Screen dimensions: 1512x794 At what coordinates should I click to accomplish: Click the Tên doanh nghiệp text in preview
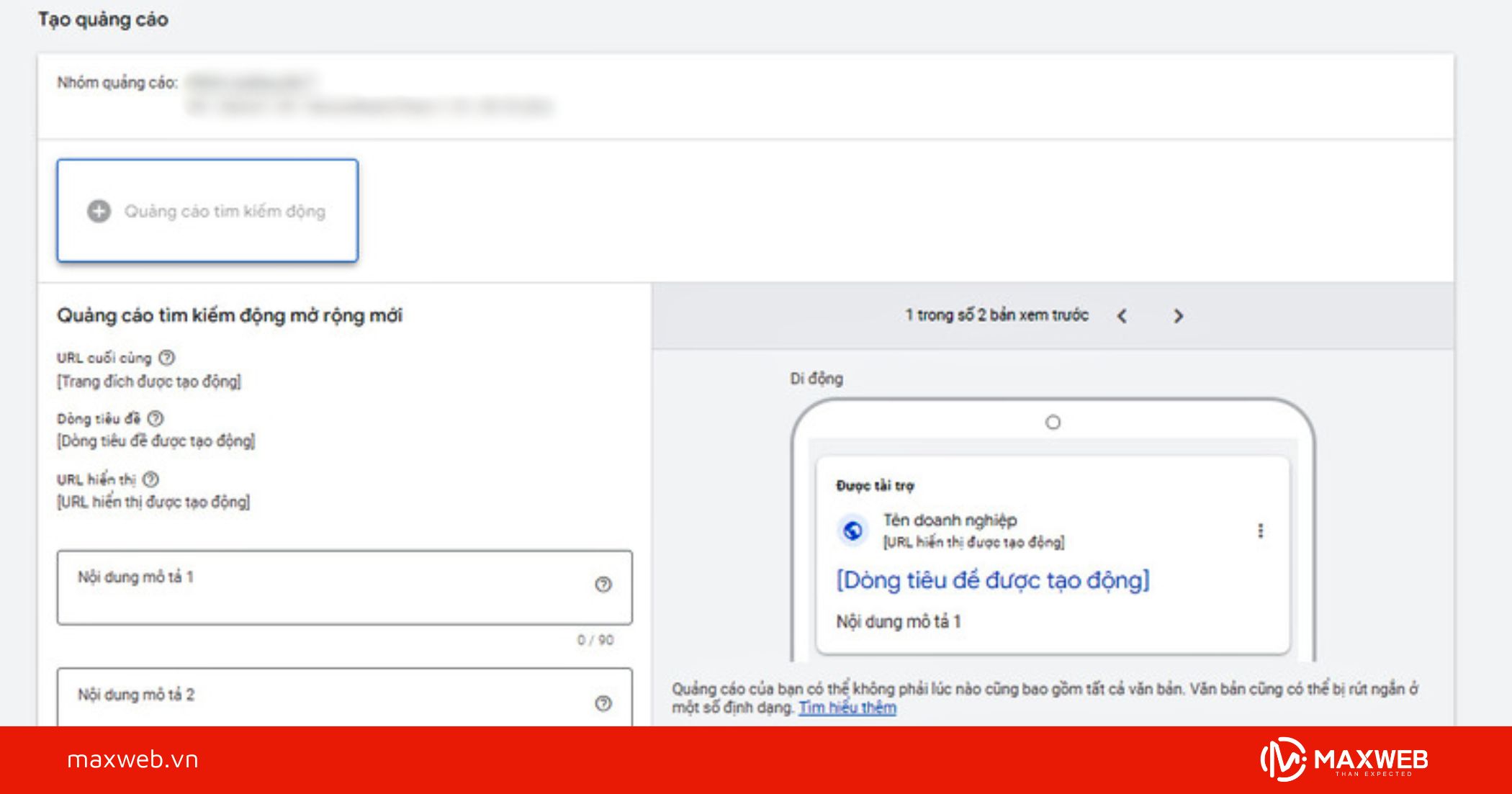[950, 520]
